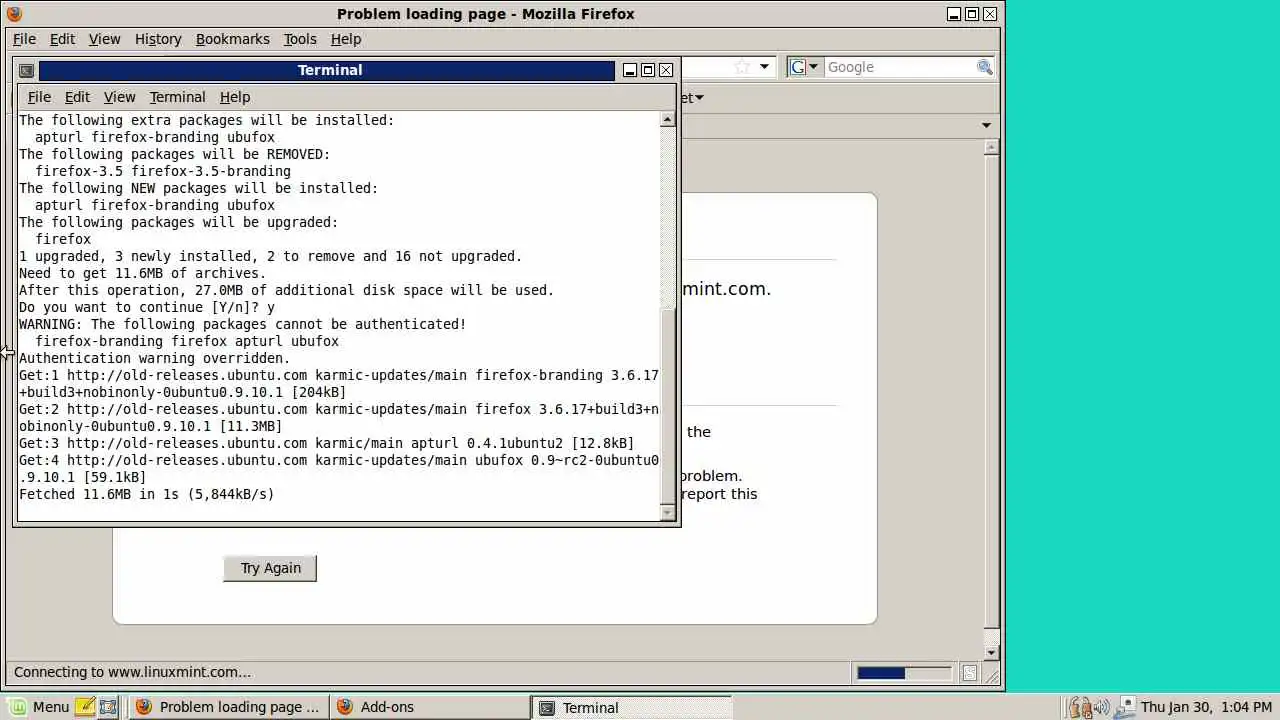Click 'Need to get 11.6MB of archives.' line
The image size is (1280, 720).
142,273
